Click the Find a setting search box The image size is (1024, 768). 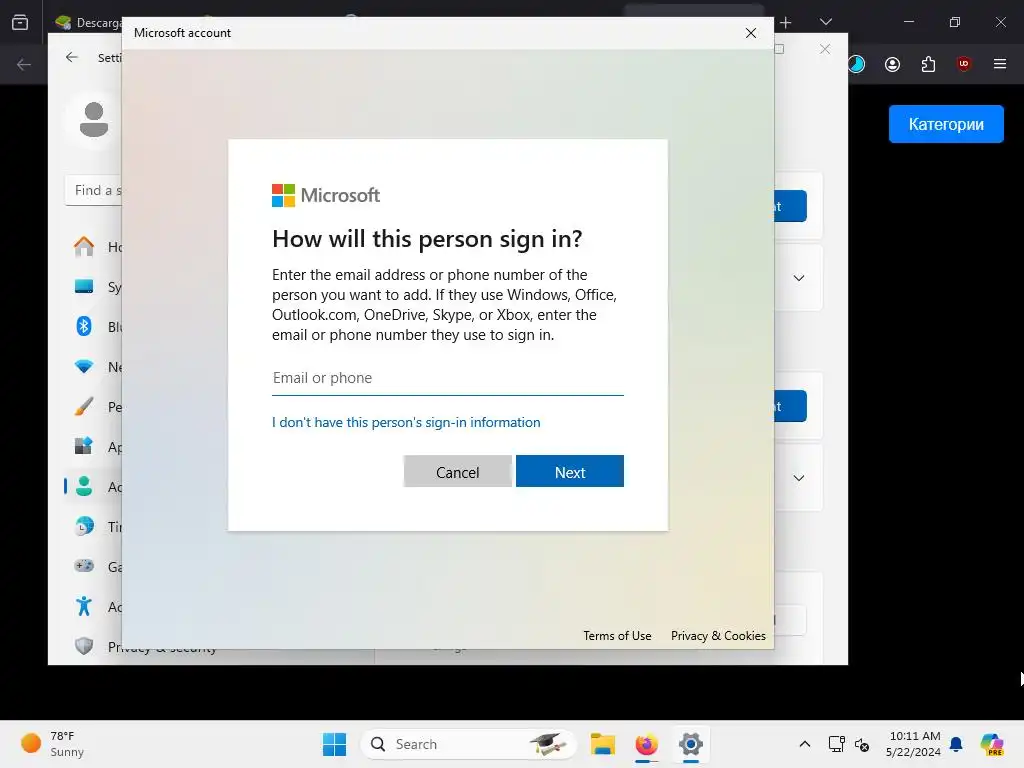[x=94, y=190]
